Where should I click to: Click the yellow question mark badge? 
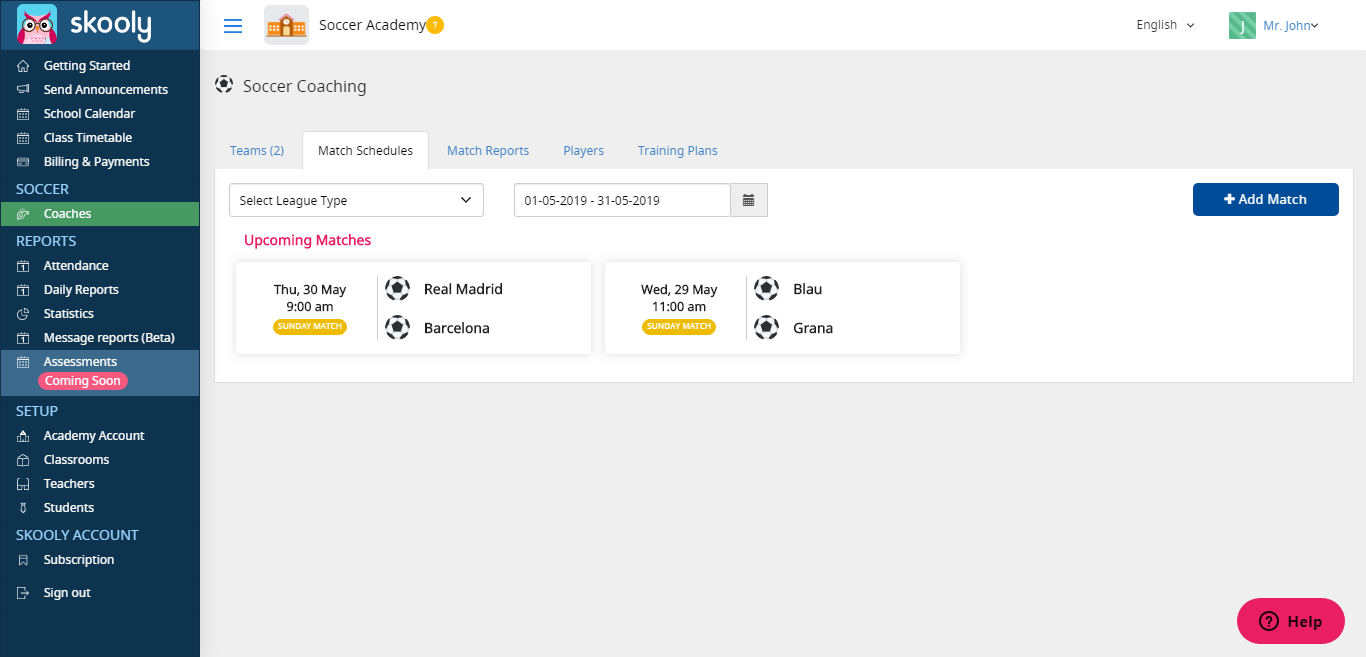[435, 26]
